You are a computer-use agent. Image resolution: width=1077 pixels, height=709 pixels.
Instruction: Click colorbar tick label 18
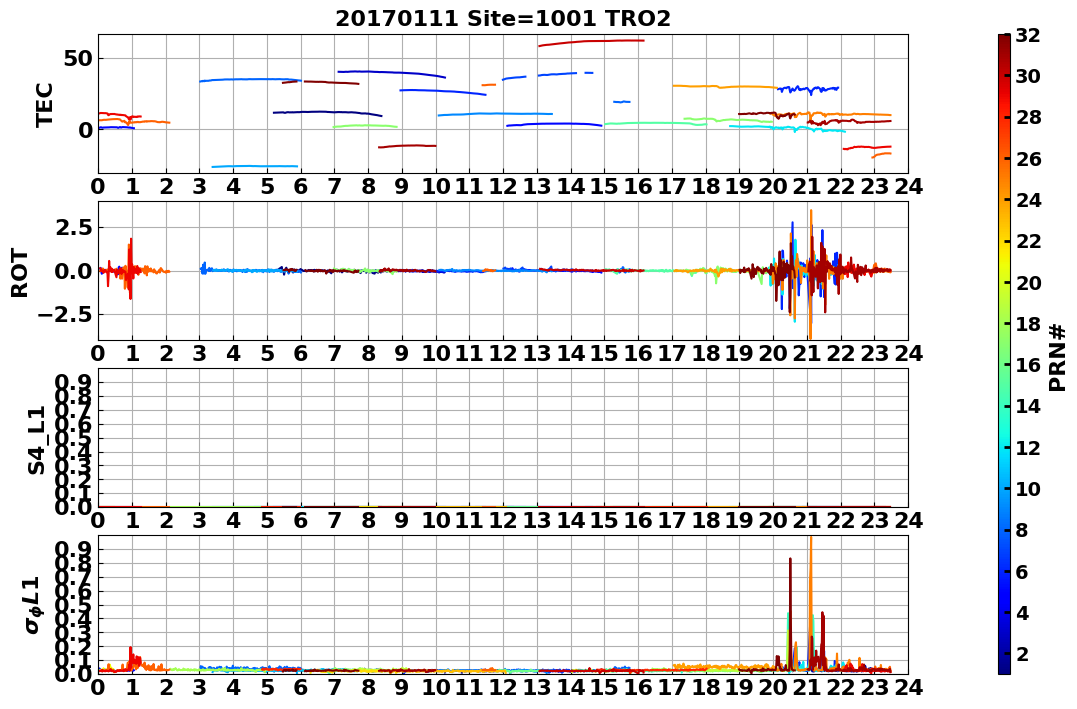click(x=1028, y=324)
